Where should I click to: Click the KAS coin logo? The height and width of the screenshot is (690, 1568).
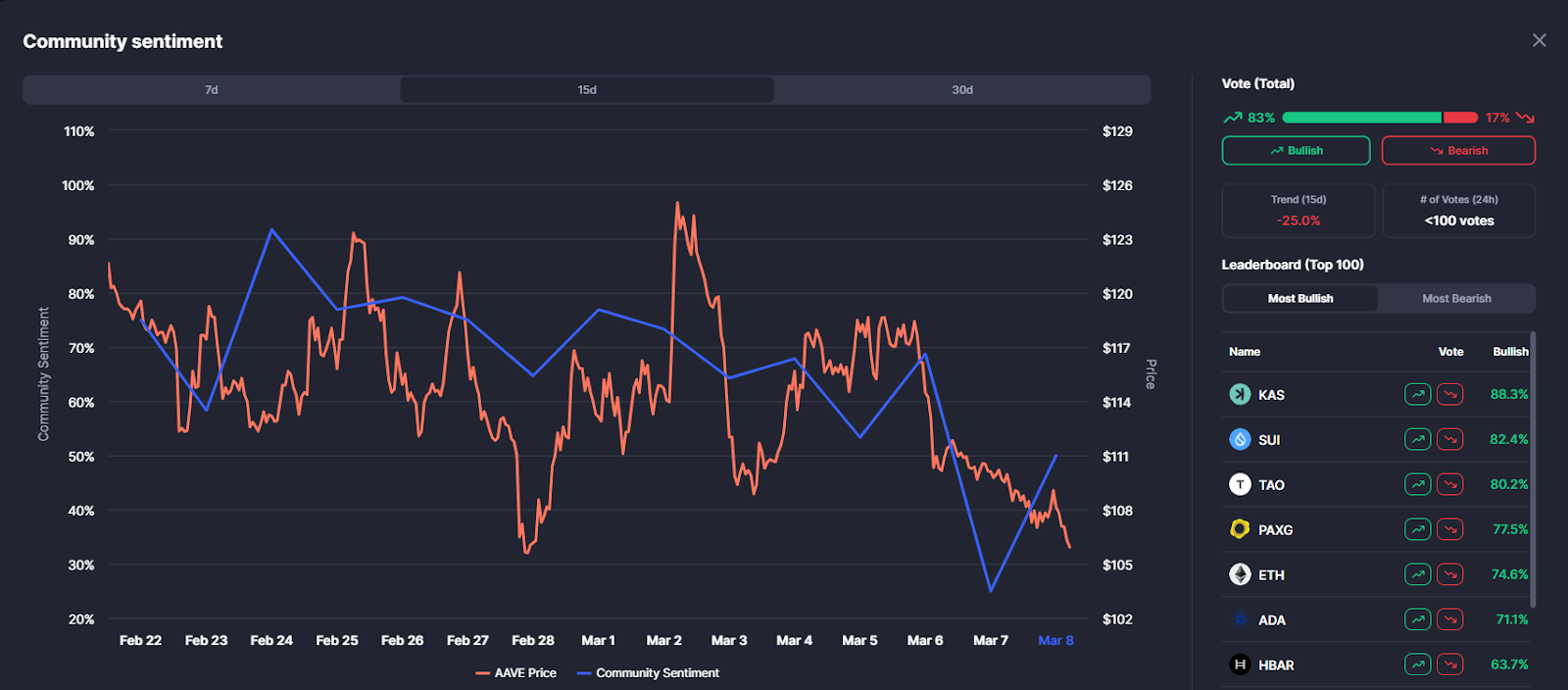(1240, 394)
